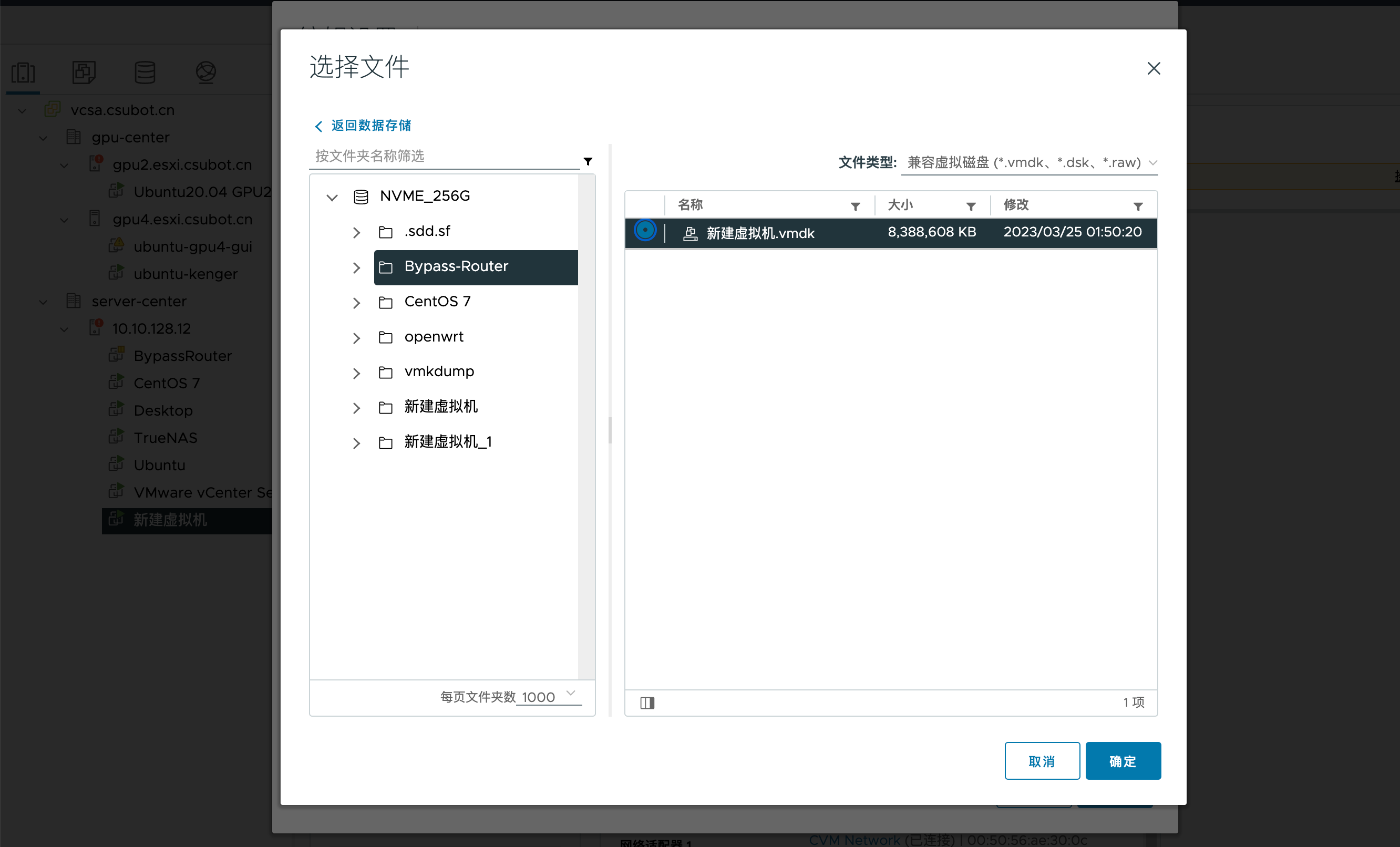Click the 名称 column filter icon
Viewport: 1400px width, 847px height.
tap(855, 207)
